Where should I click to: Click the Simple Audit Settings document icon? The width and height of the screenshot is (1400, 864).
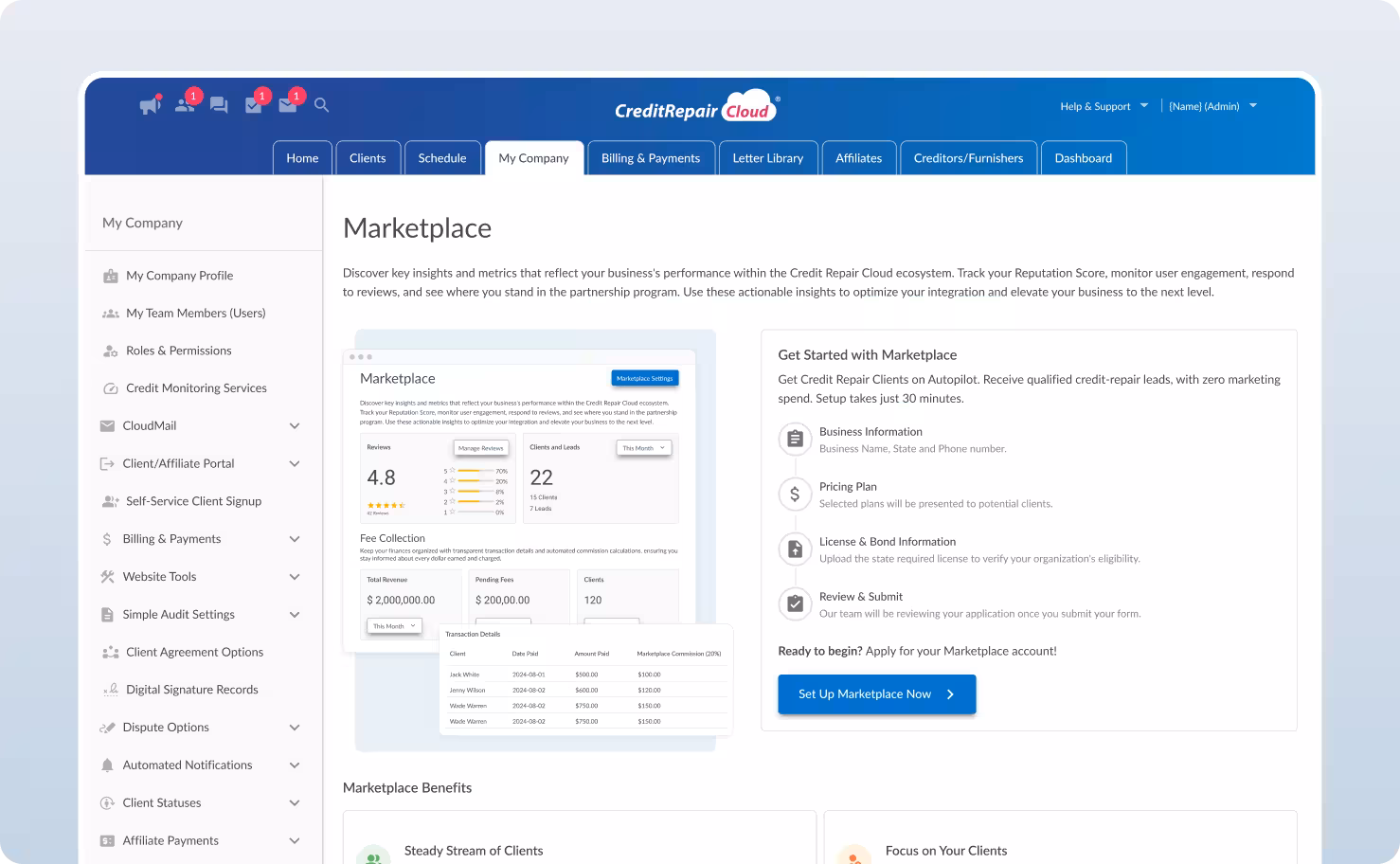point(107,615)
